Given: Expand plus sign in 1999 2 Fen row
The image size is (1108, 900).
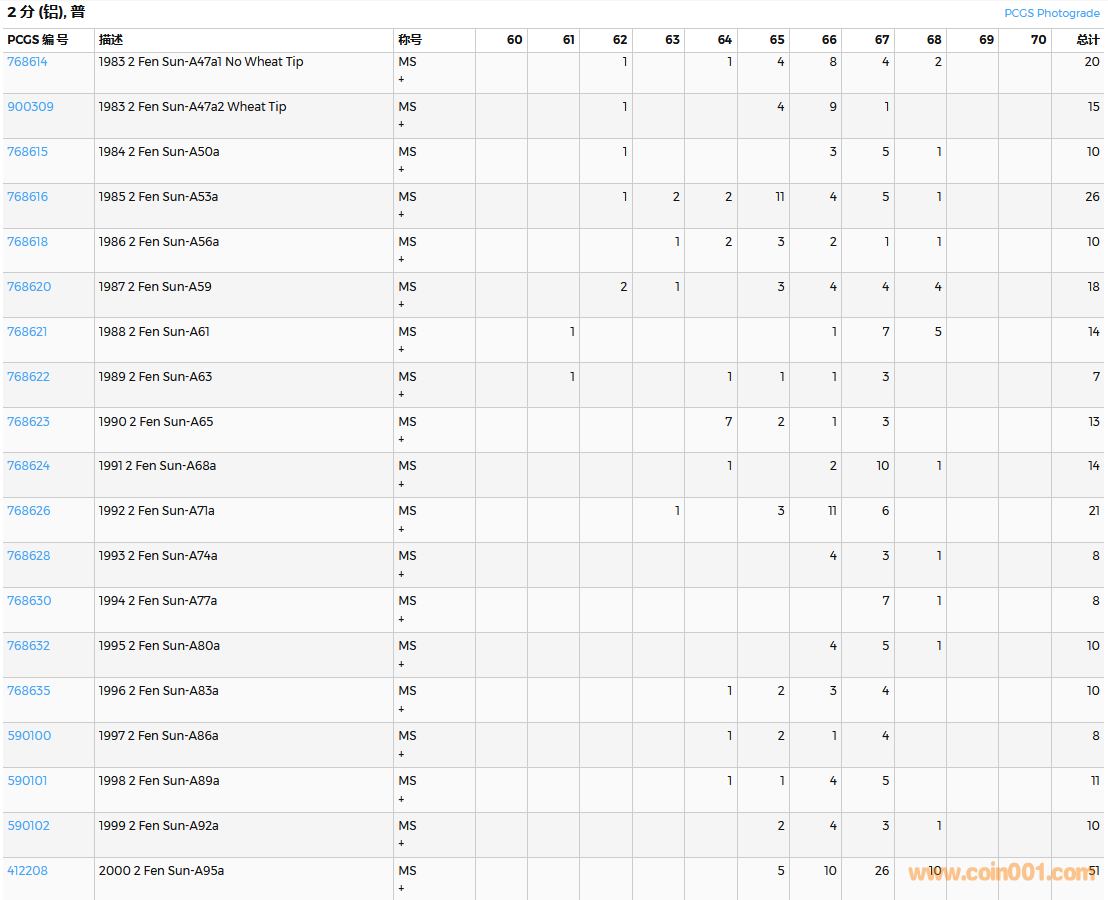Looking at the screenshot, I should 402,843.
